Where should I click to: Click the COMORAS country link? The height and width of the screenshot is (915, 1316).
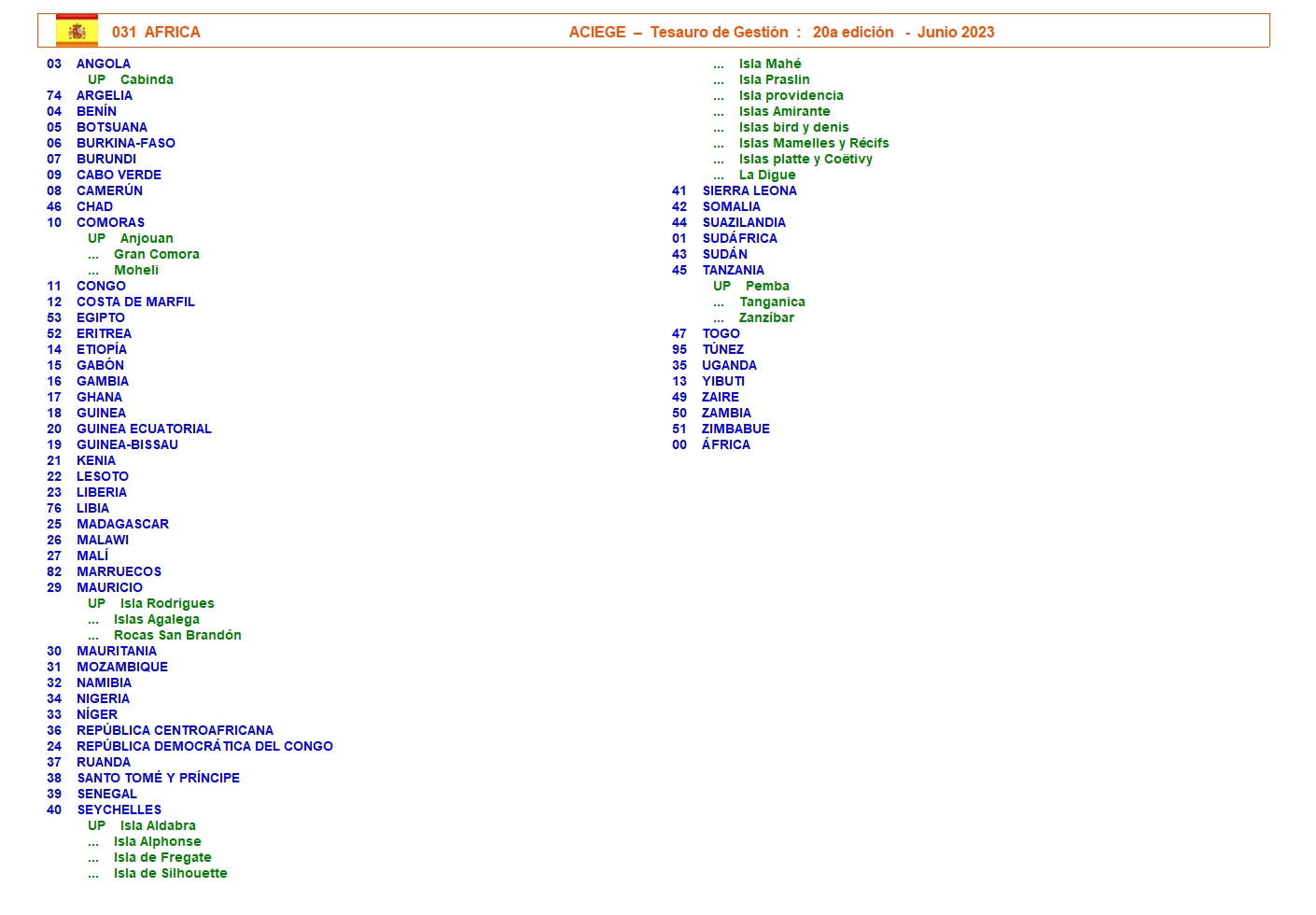(110, 222)
